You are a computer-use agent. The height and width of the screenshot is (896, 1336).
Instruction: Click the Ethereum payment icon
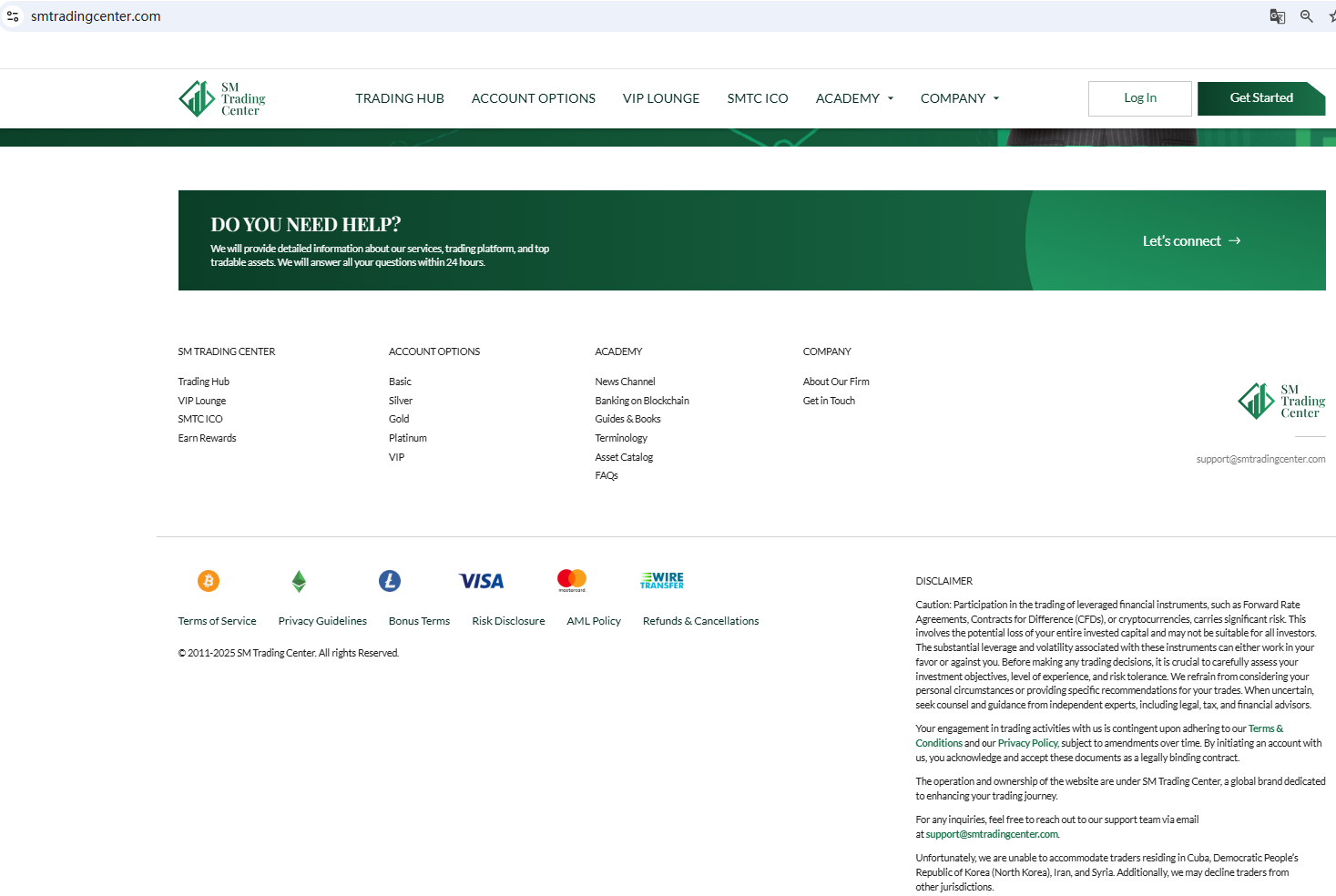(x=299, y=581)
